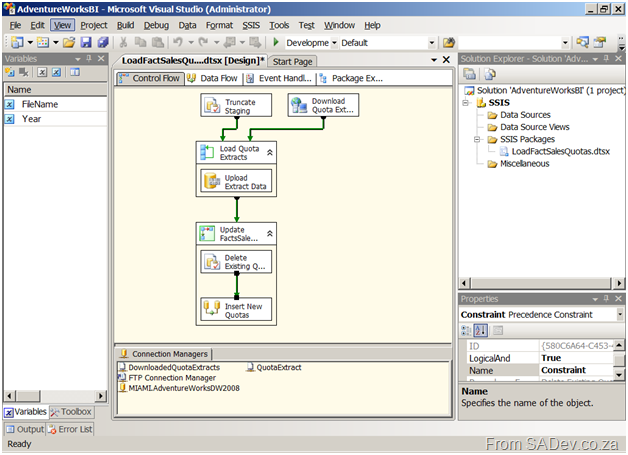Select the Insert New Quotas task
This screenshot has width=628, height=455.
click(236, 309)
